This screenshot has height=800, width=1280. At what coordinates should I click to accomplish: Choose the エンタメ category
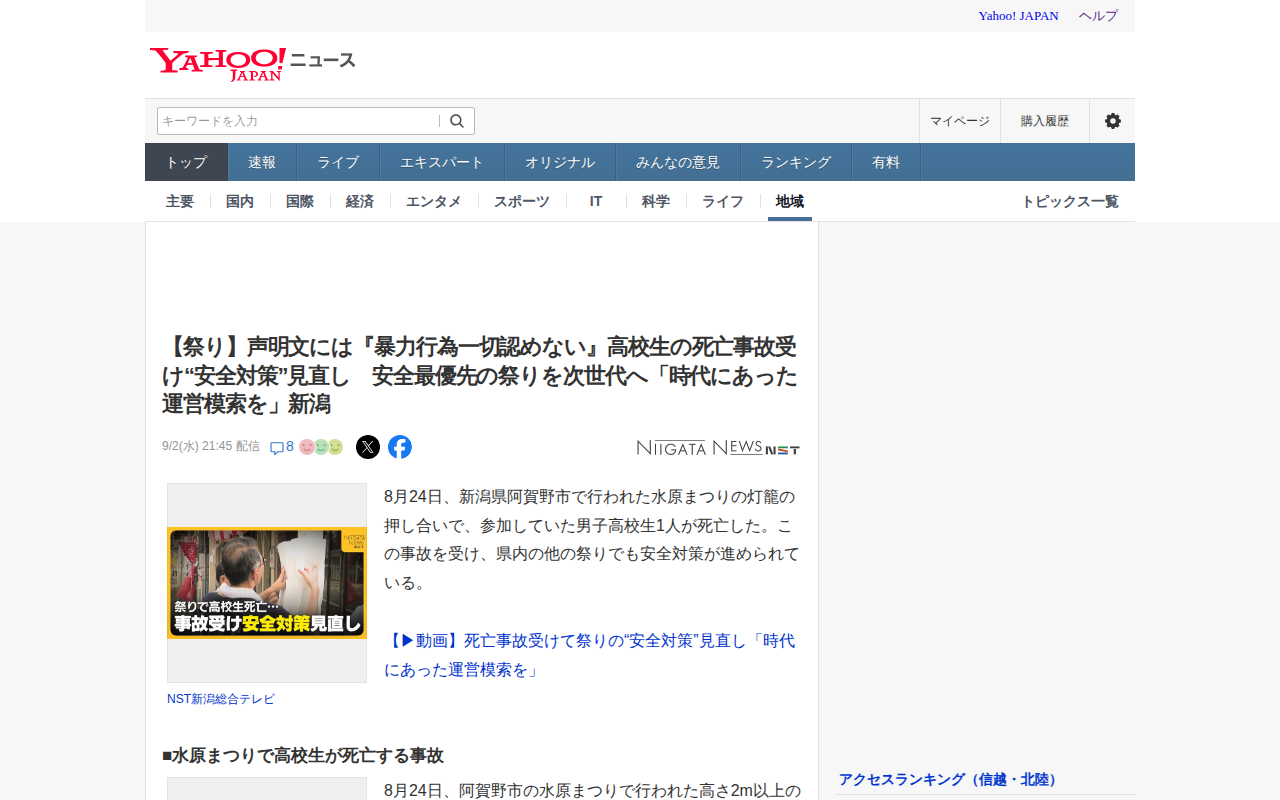point(434,201)
